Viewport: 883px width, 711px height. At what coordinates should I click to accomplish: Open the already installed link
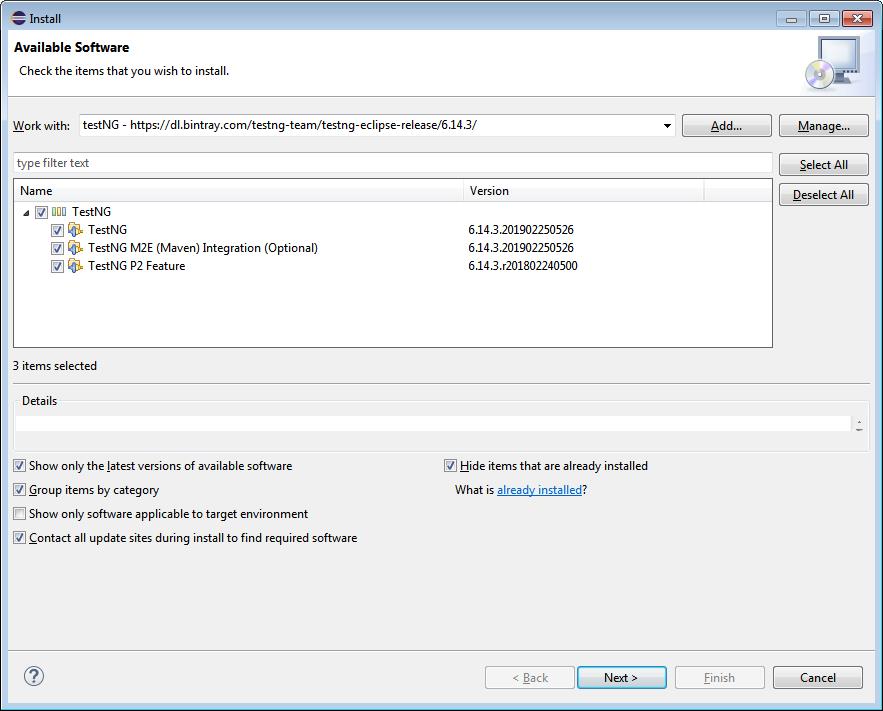point(539,490)
